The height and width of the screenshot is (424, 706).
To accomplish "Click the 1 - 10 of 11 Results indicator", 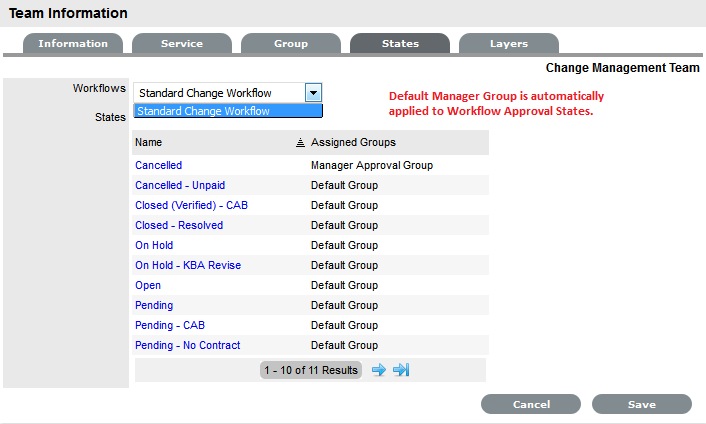I will coord(311,370).
